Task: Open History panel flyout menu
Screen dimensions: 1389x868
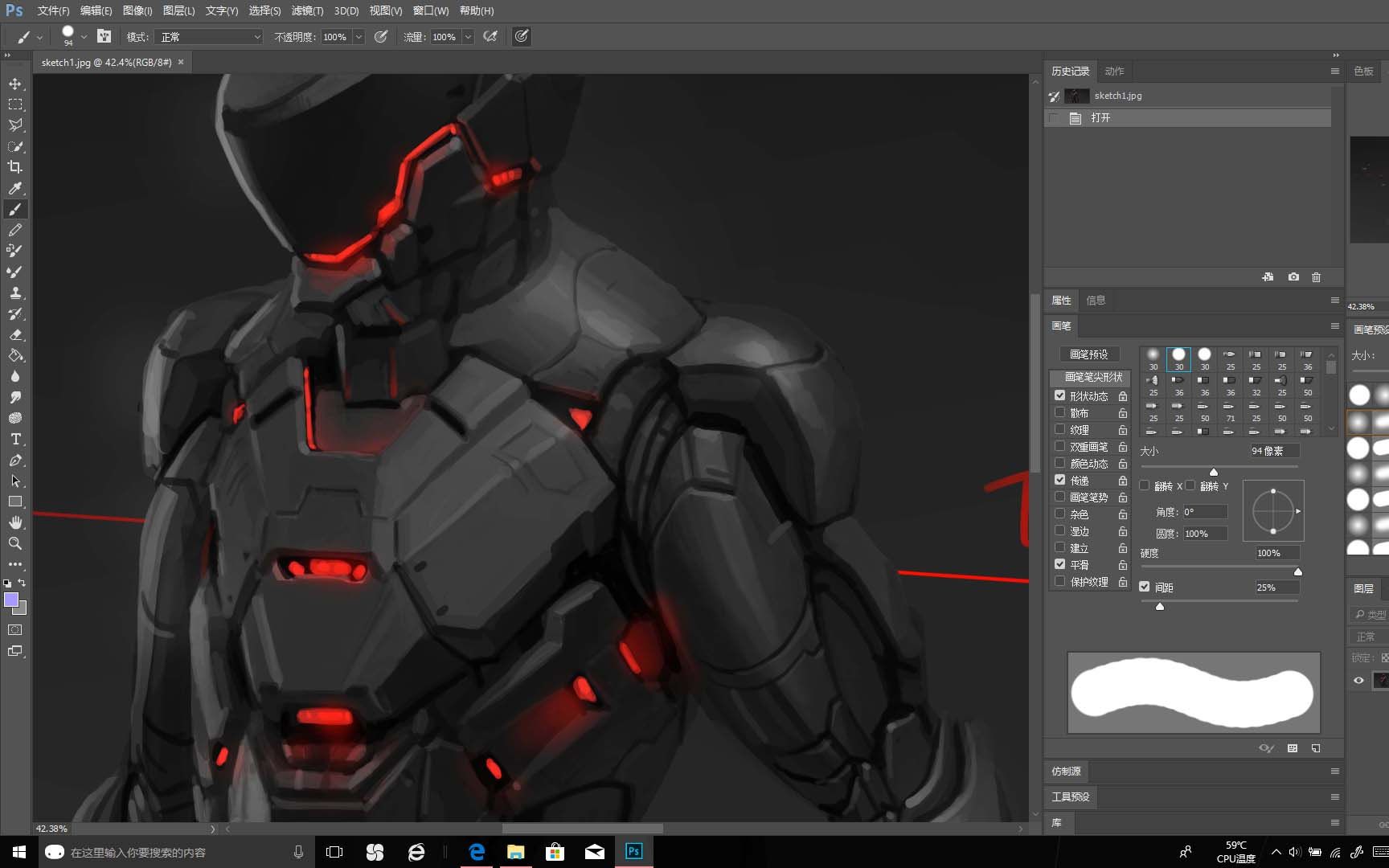Action: point(1334,72)
